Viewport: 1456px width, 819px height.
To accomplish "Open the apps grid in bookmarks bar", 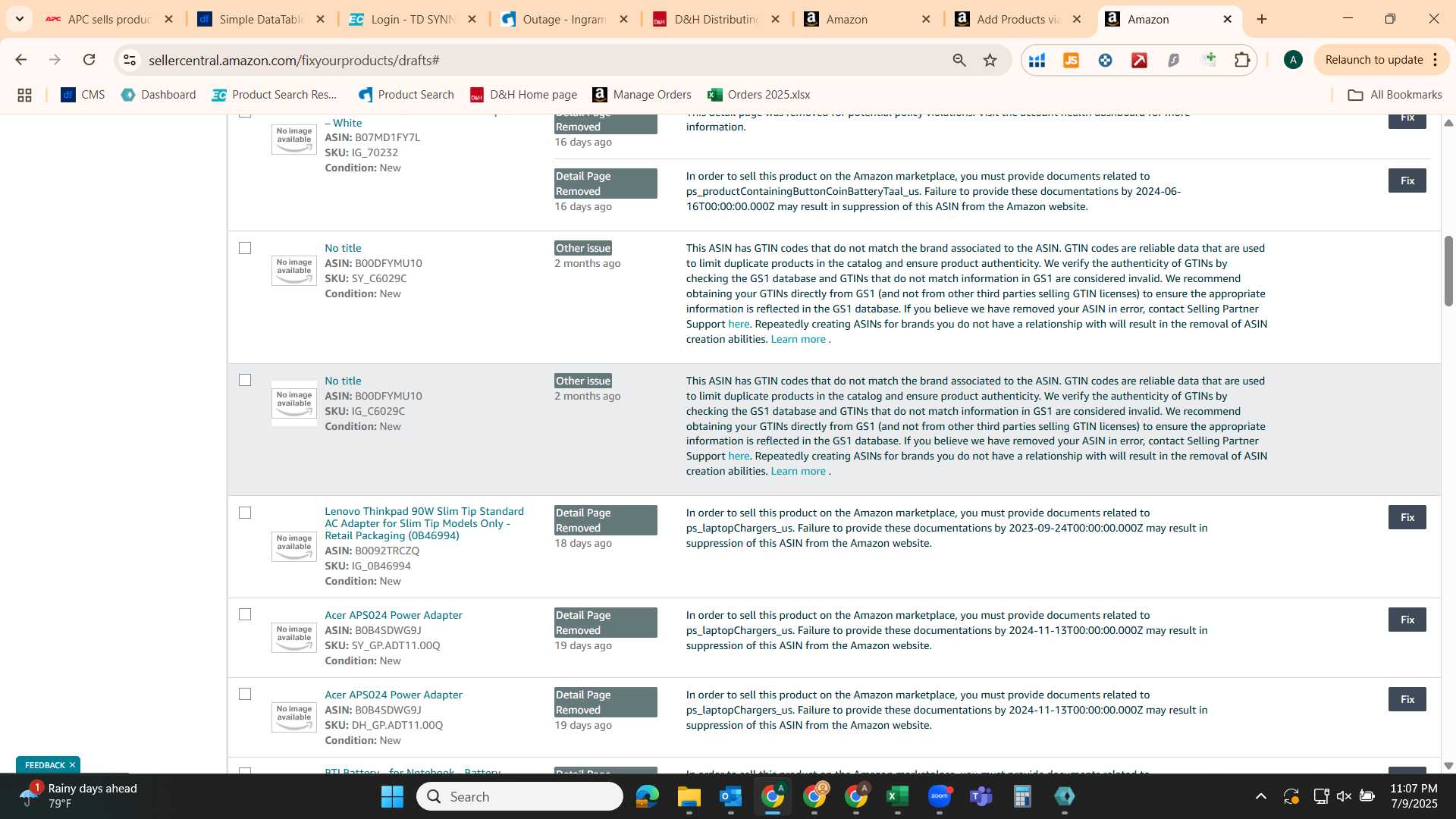I will tap(24, 95).
